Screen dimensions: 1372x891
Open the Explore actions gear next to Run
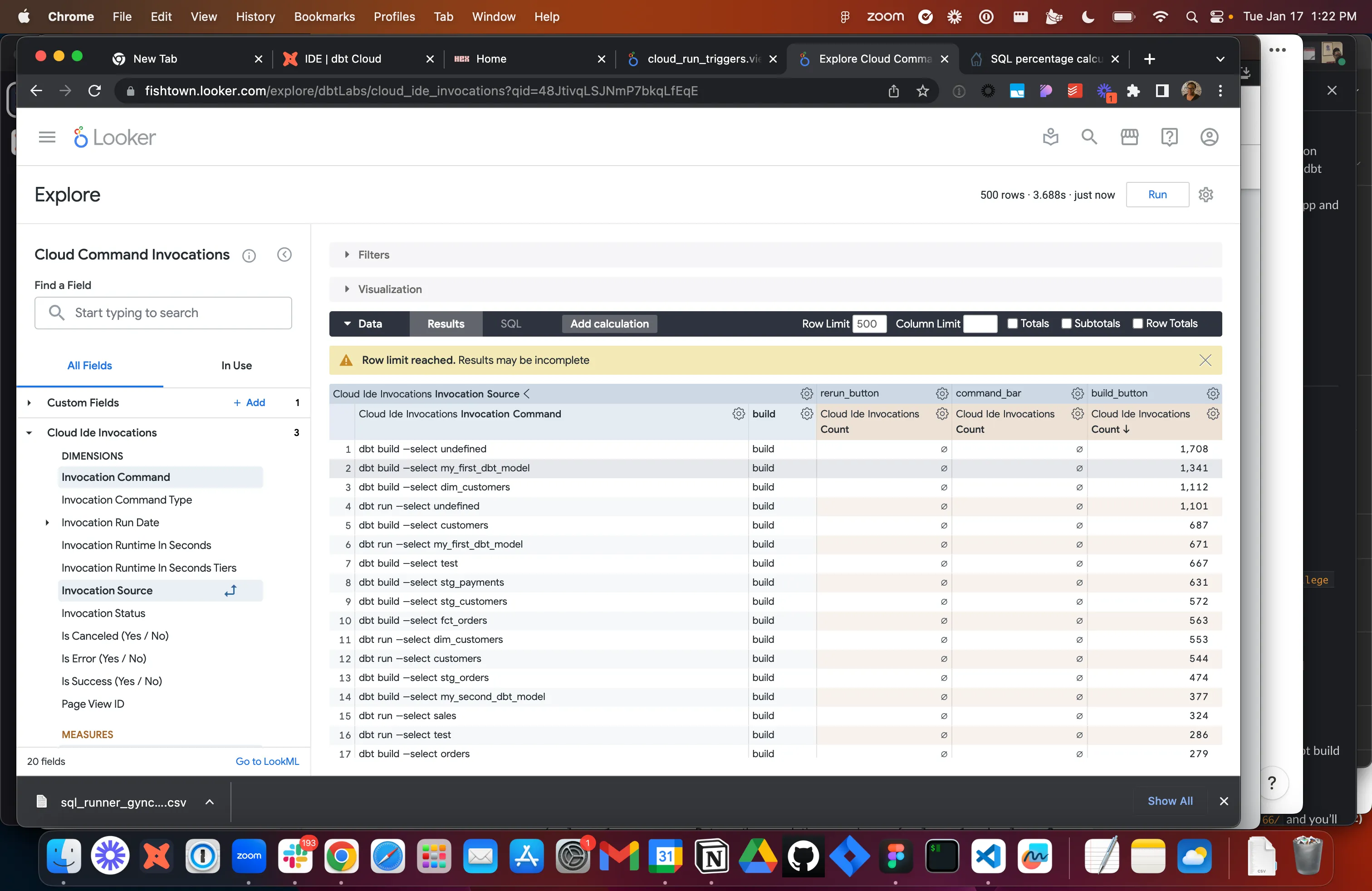1205,195
